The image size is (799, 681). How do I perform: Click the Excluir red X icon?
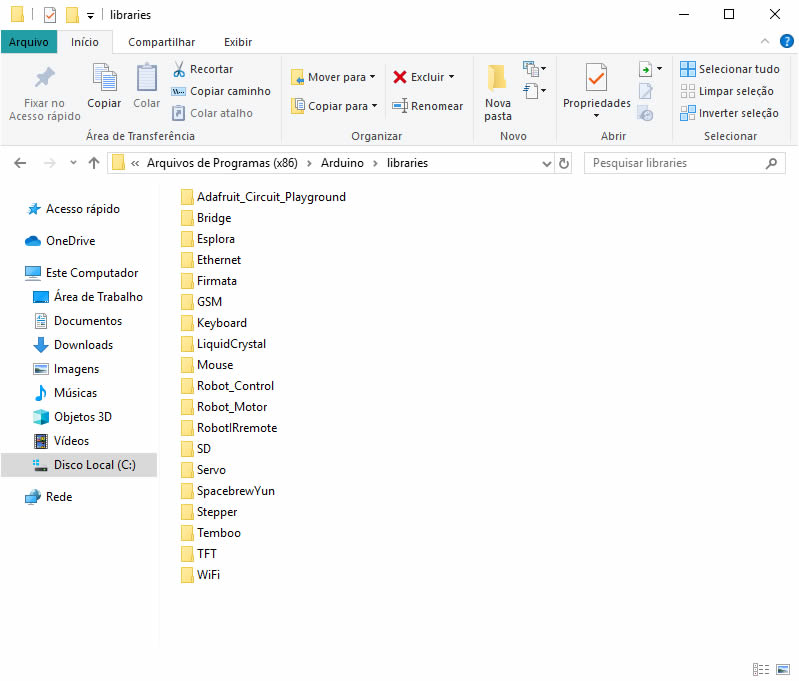click(400, 77)
